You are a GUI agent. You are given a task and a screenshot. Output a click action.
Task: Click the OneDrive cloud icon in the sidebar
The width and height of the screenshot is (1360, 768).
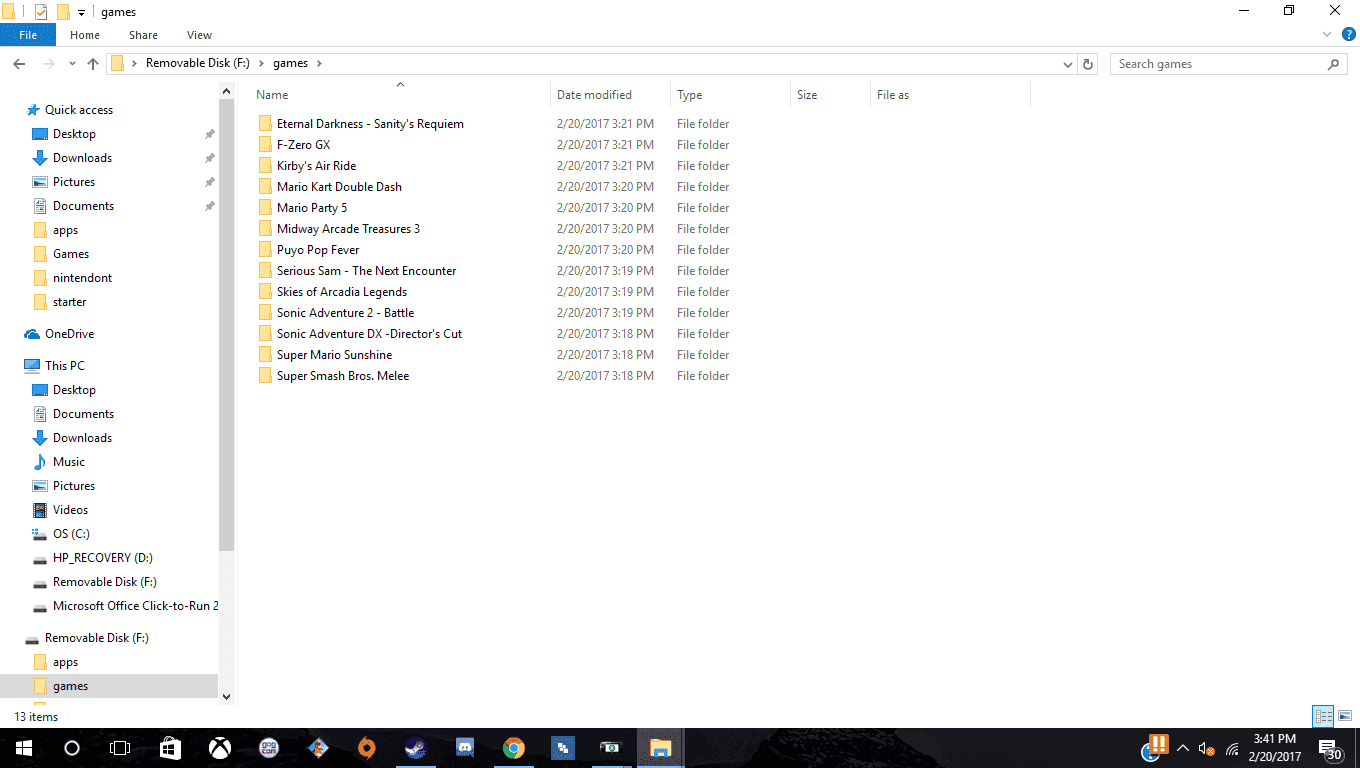tap(32, 334)
